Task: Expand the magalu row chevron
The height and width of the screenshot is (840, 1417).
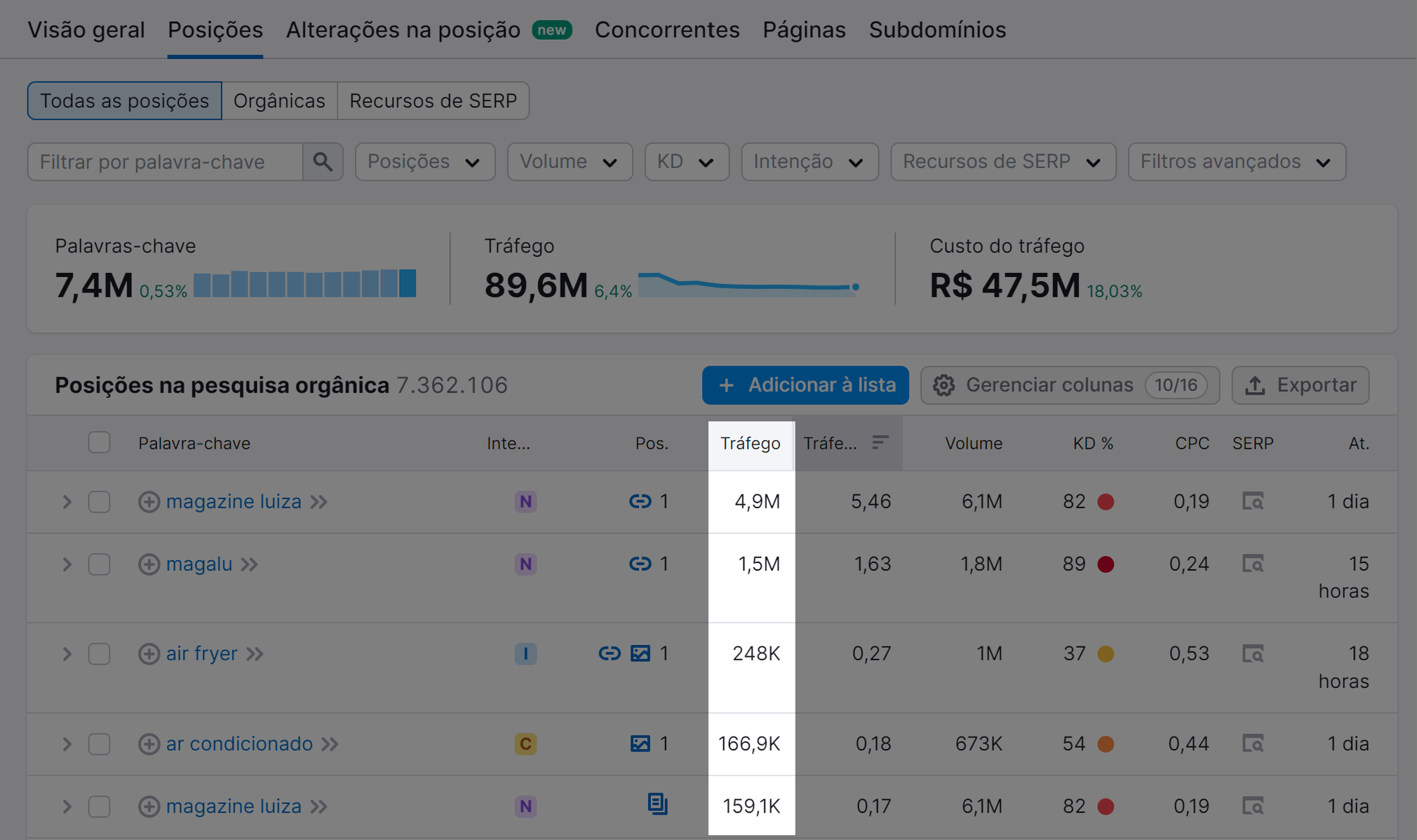Action: [67, 564]
